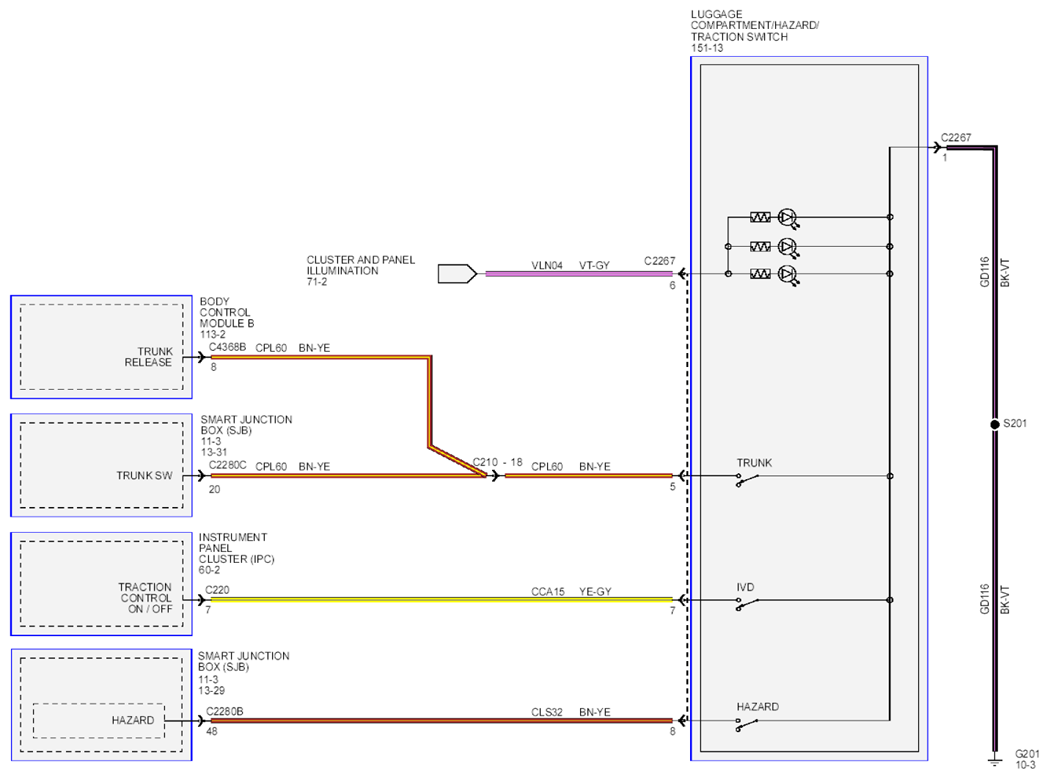Select the violet VLN04 VT-GY wire

coord(579,274)
